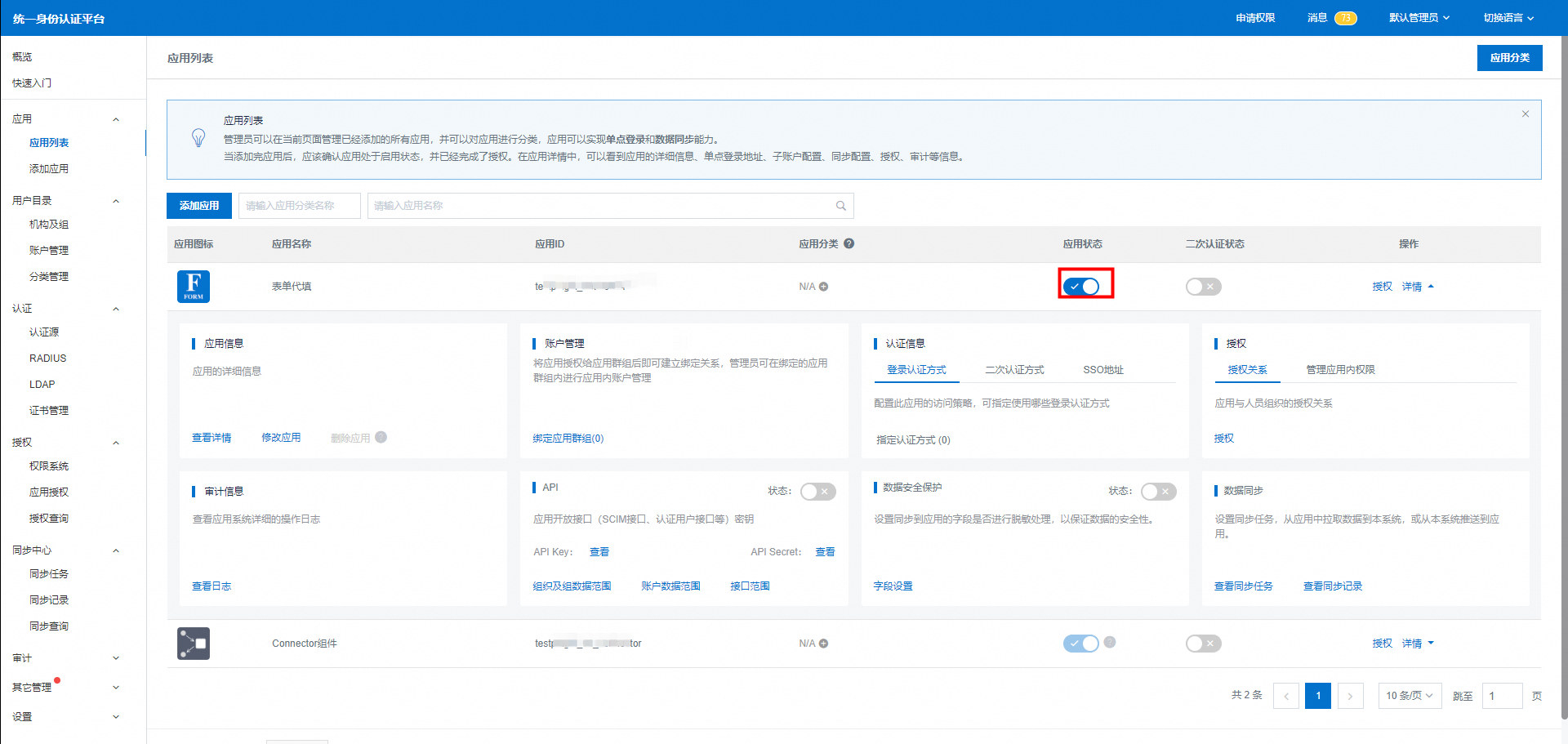Screen dimensions: 1568x744
Task: Click the message count badge 73
Action: tap(1345, 18)
